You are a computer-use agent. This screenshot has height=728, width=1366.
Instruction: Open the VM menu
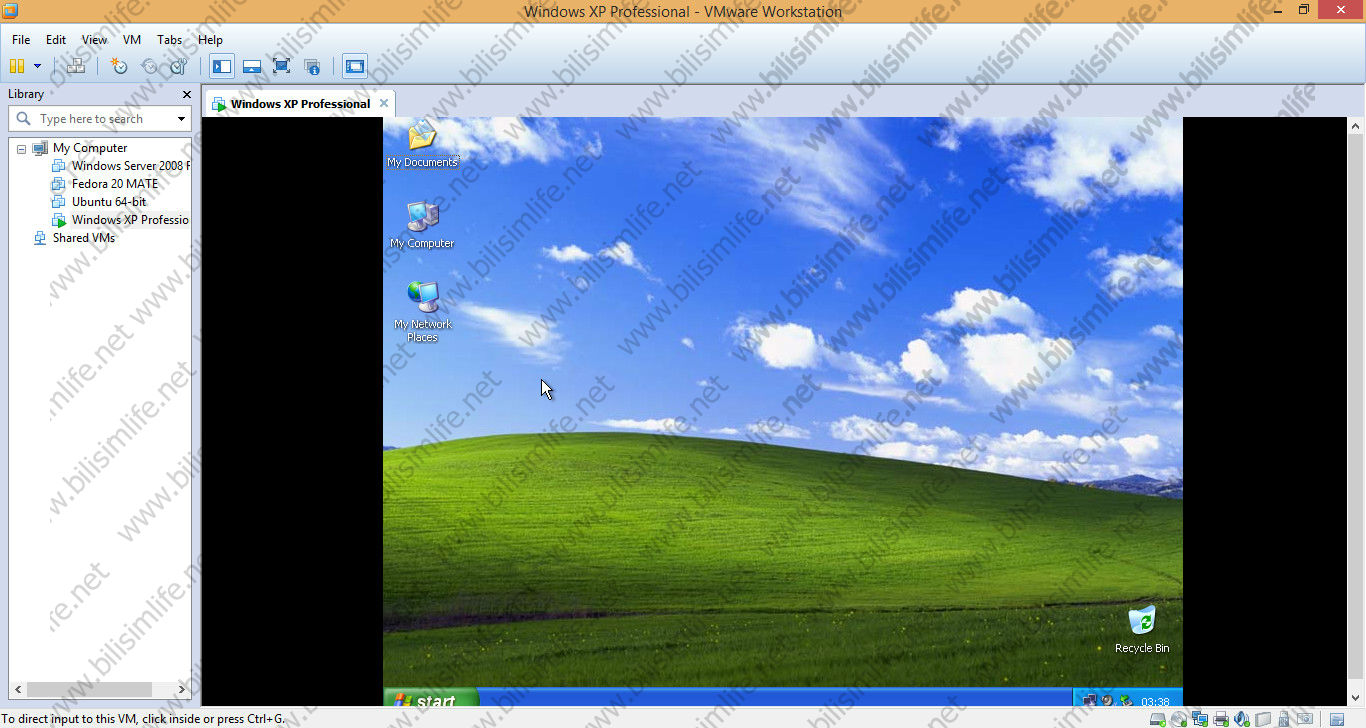pyautogui.click(x=132, y=40)
